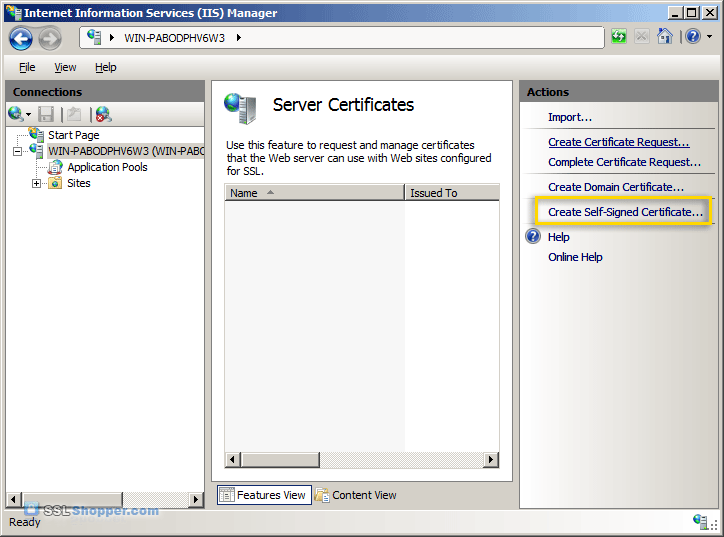Image resolution: width=724 pixels, height=537 pixels.
Task: Click Connections pane scroll left arrow
Action: (x=13, y=499)
